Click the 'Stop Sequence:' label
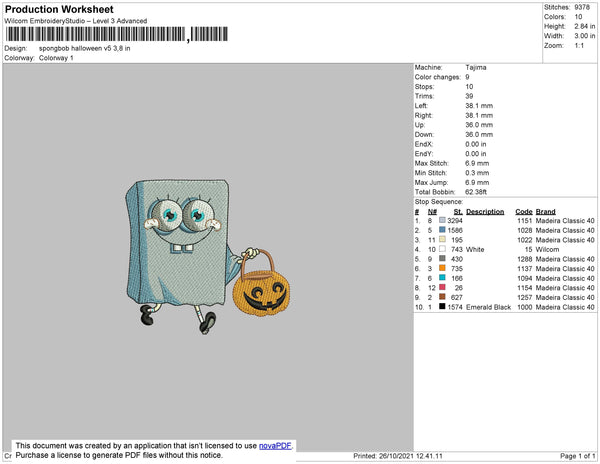The image size is (600, 464). point(439,202)
